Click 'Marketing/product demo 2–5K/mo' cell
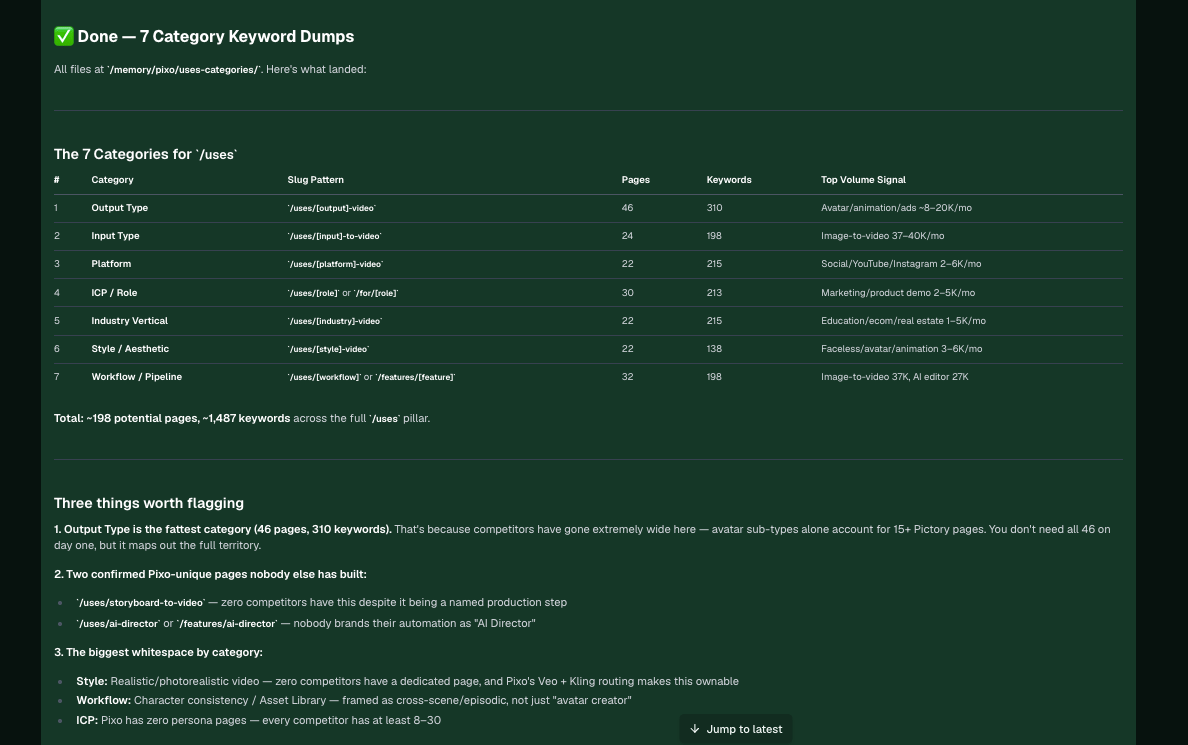Image resolution: width=1188 pixels, height=745 pixels. (x=898, y=293)
